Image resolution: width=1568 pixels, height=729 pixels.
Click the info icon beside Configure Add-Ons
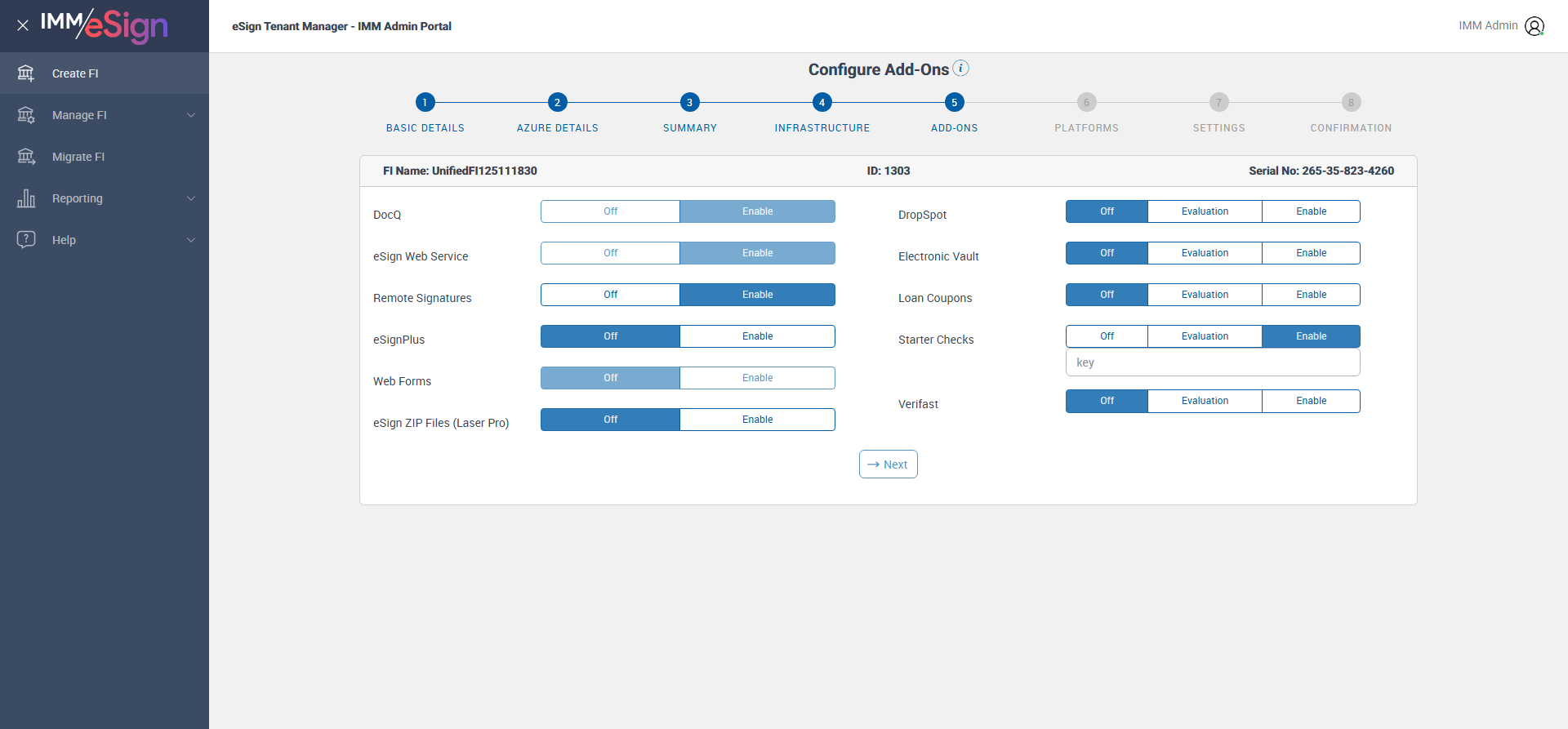pos(961,69)
